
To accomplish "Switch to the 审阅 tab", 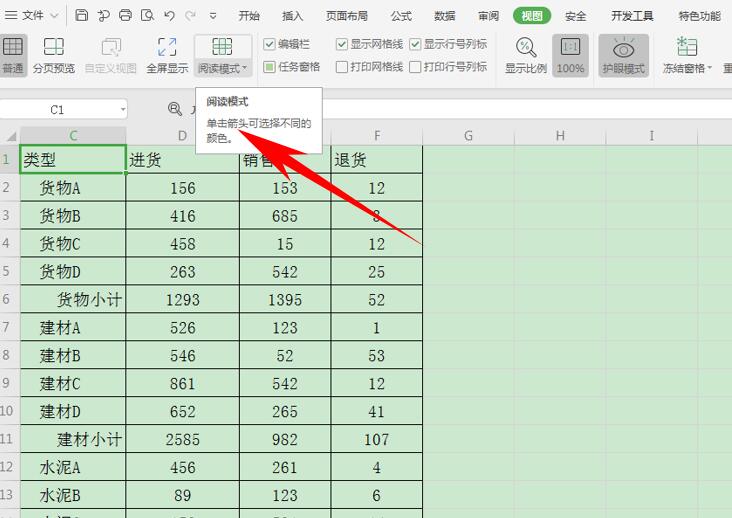I will pyautogui.click(x=488, y=16).
